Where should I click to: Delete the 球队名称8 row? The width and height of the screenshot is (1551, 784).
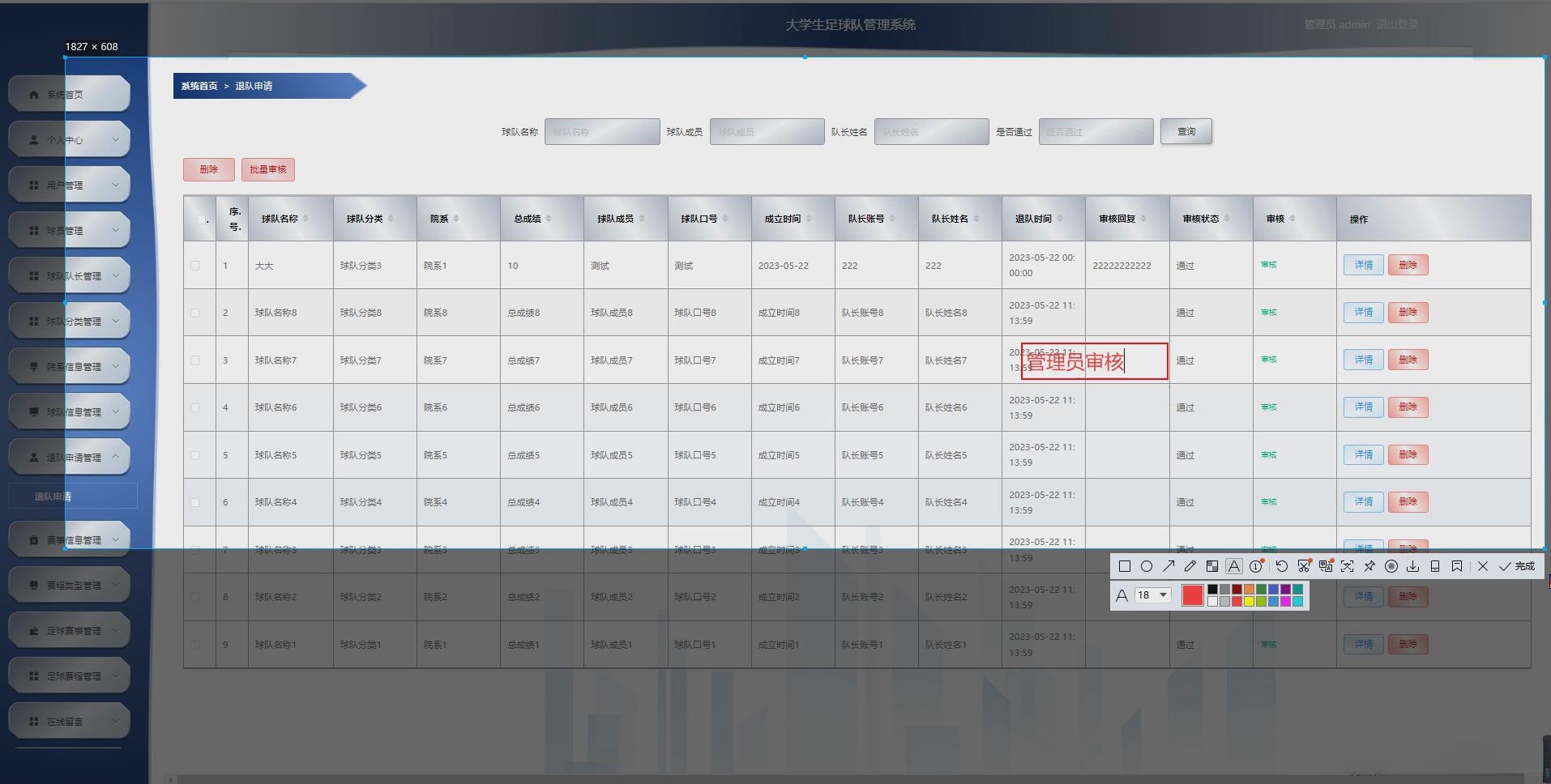coord(1408,313)
